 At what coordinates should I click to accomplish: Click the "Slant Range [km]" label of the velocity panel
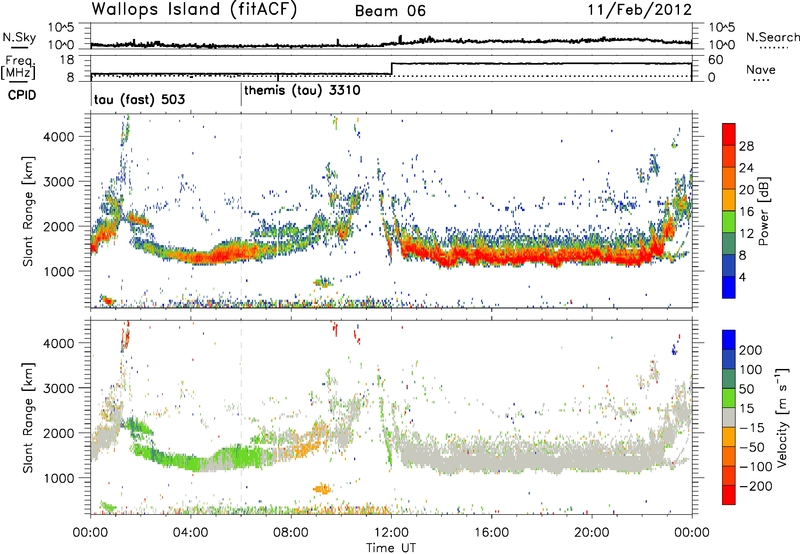pos(28,417)
